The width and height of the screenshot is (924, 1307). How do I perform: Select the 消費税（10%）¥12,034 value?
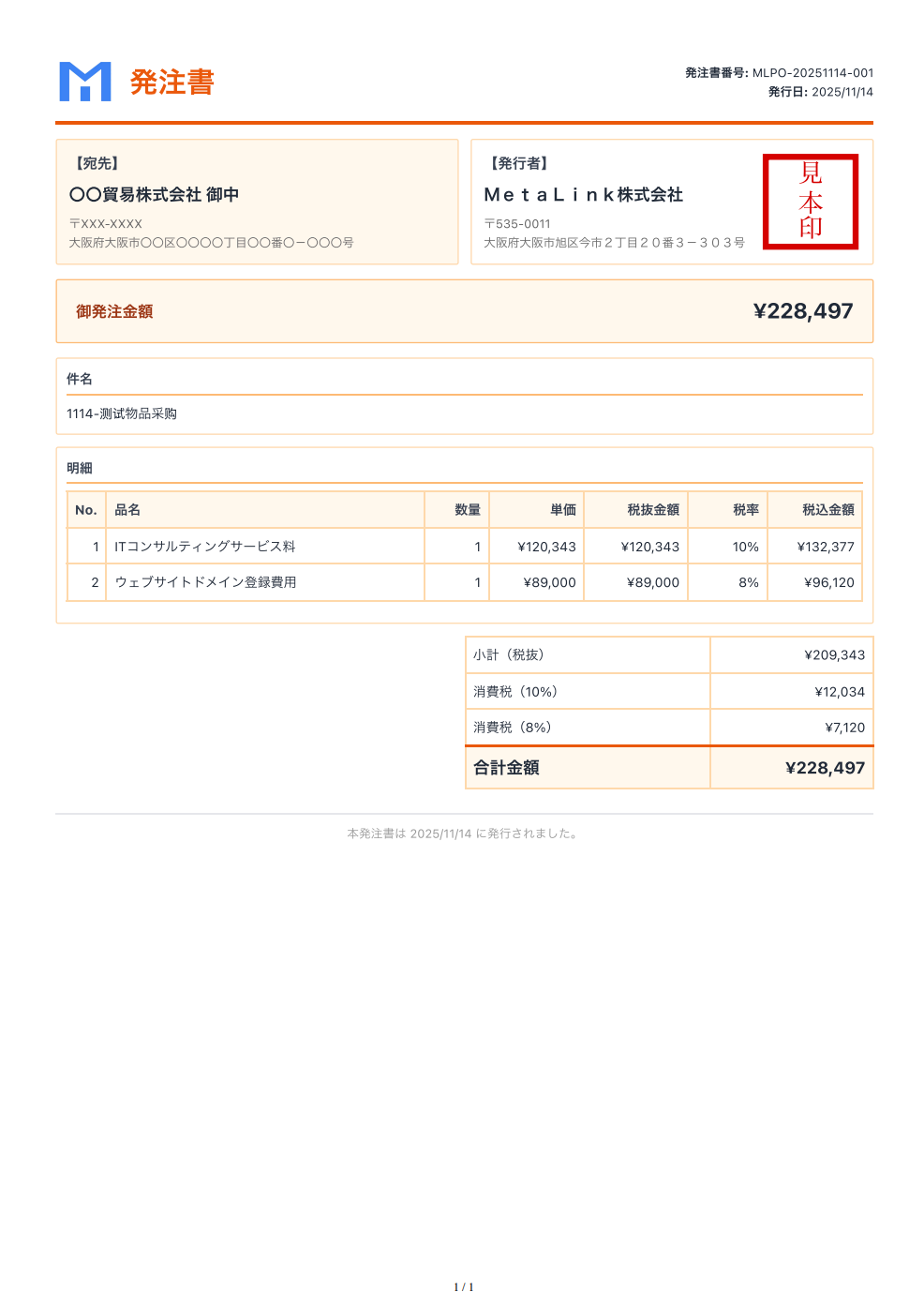[x=841, y=691]
